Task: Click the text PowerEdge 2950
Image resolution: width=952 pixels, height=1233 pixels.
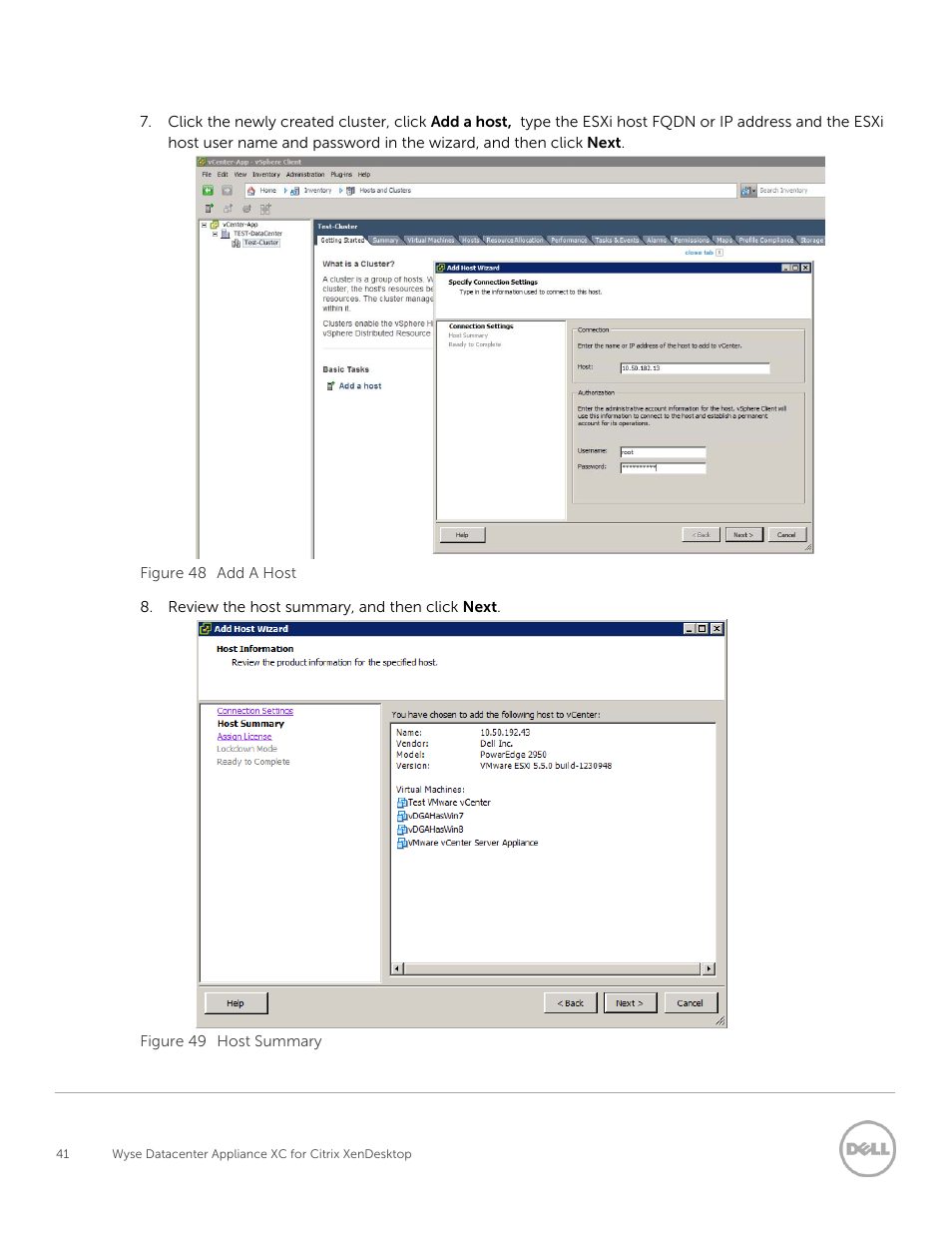Action: pos(513,755)
